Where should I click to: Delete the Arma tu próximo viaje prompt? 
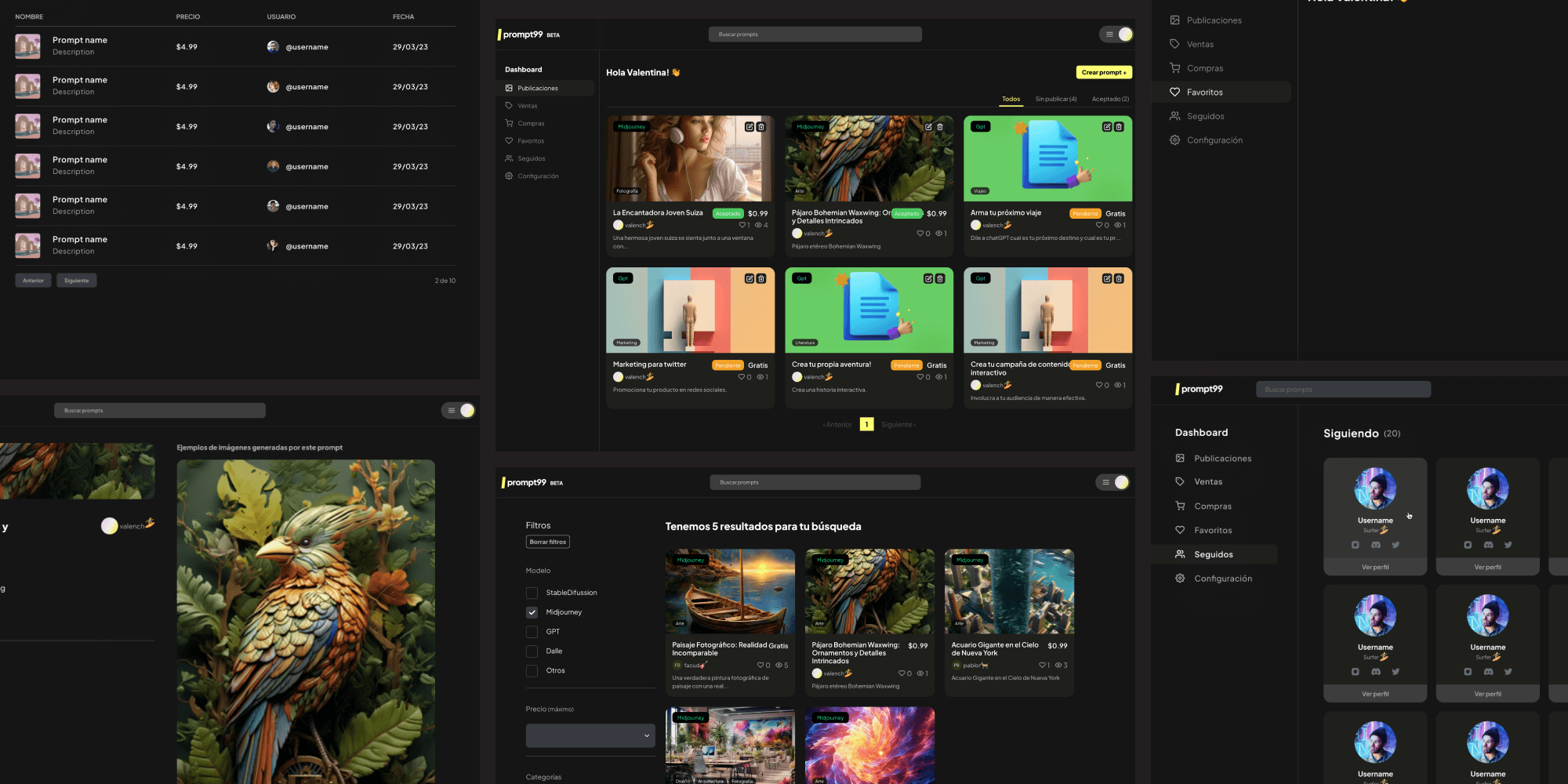tap(1119, 126)
